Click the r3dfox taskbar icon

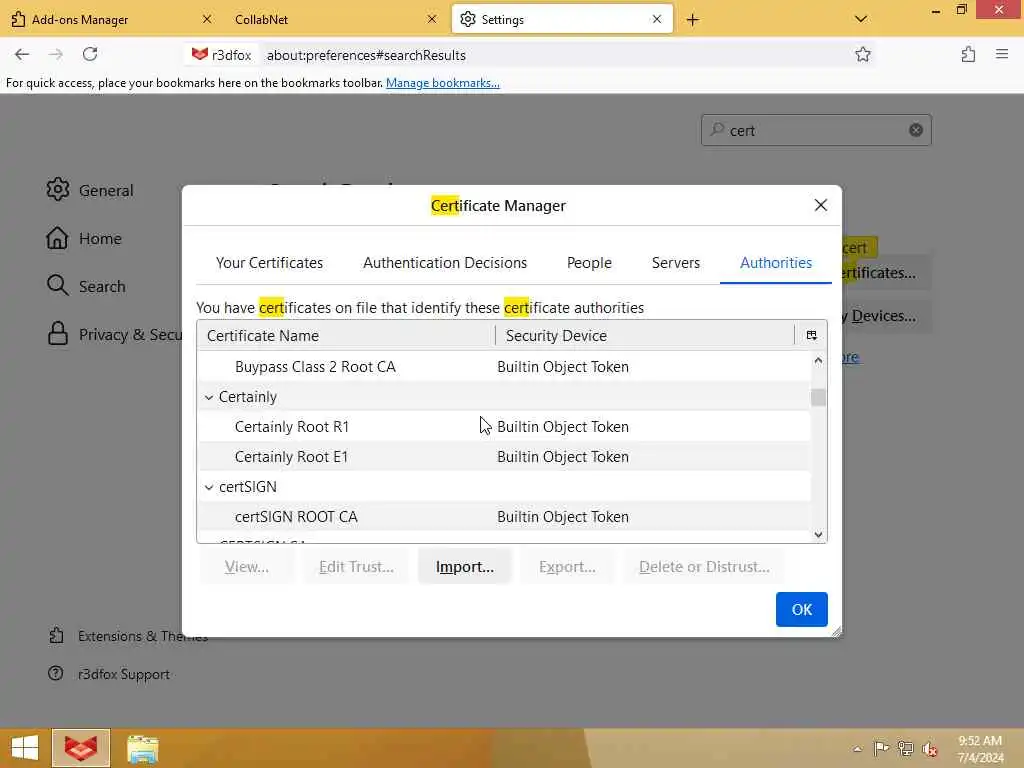point(81,748)
